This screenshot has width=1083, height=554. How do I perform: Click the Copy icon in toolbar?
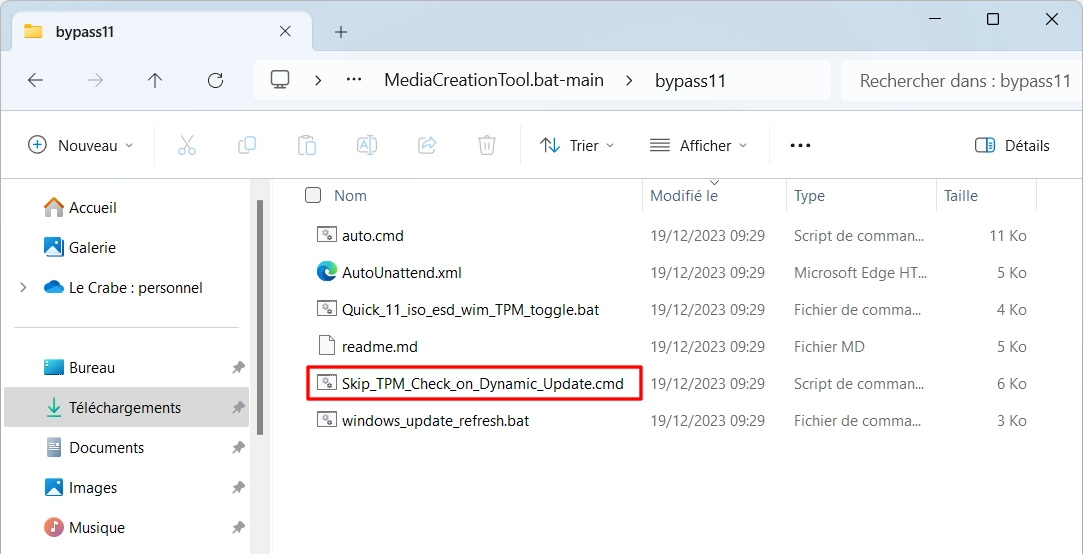click(247, 145)
